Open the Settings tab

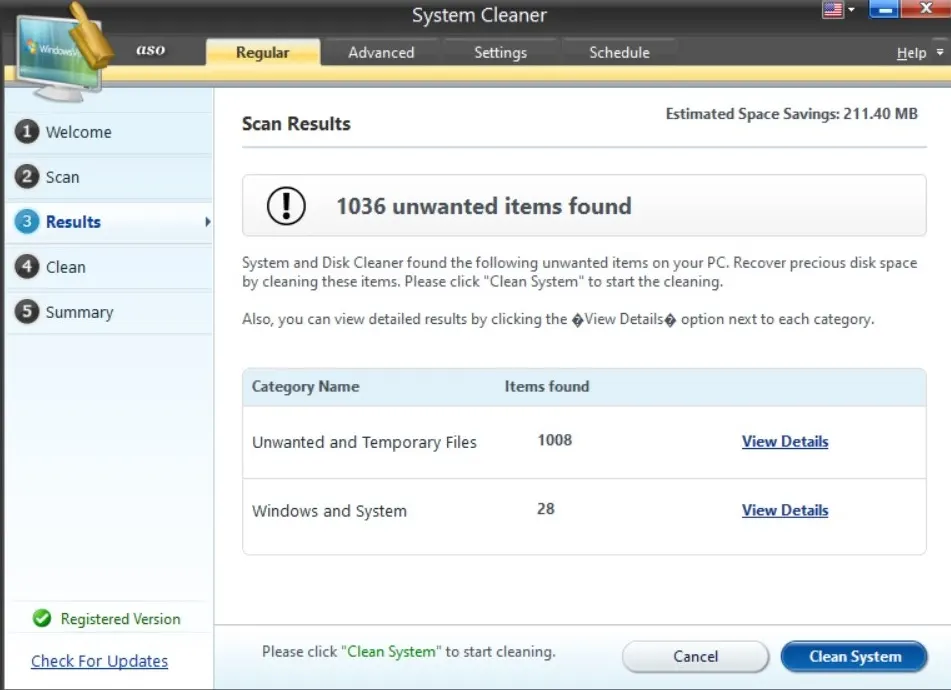[500, 53]
